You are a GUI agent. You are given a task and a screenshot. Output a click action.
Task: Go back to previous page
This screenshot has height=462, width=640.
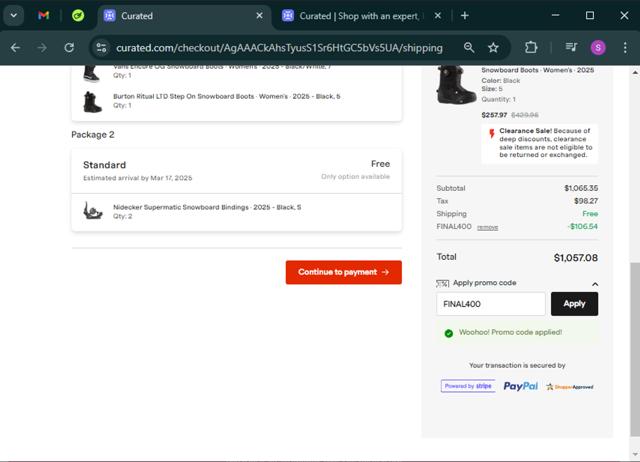point(15,48)
